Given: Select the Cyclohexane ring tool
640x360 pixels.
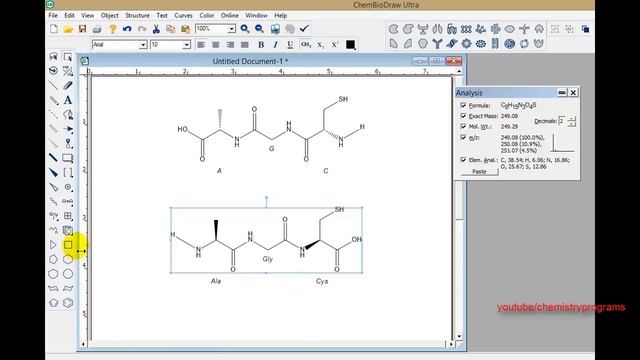Looking at the screenshot, I should [68, 259].
